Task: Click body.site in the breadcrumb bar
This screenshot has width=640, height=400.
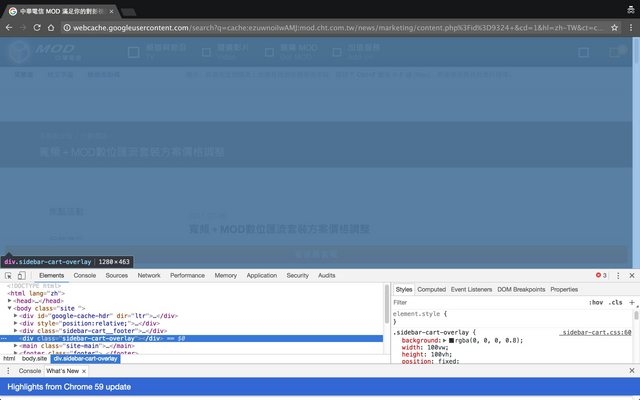Action: coord(34,359)
